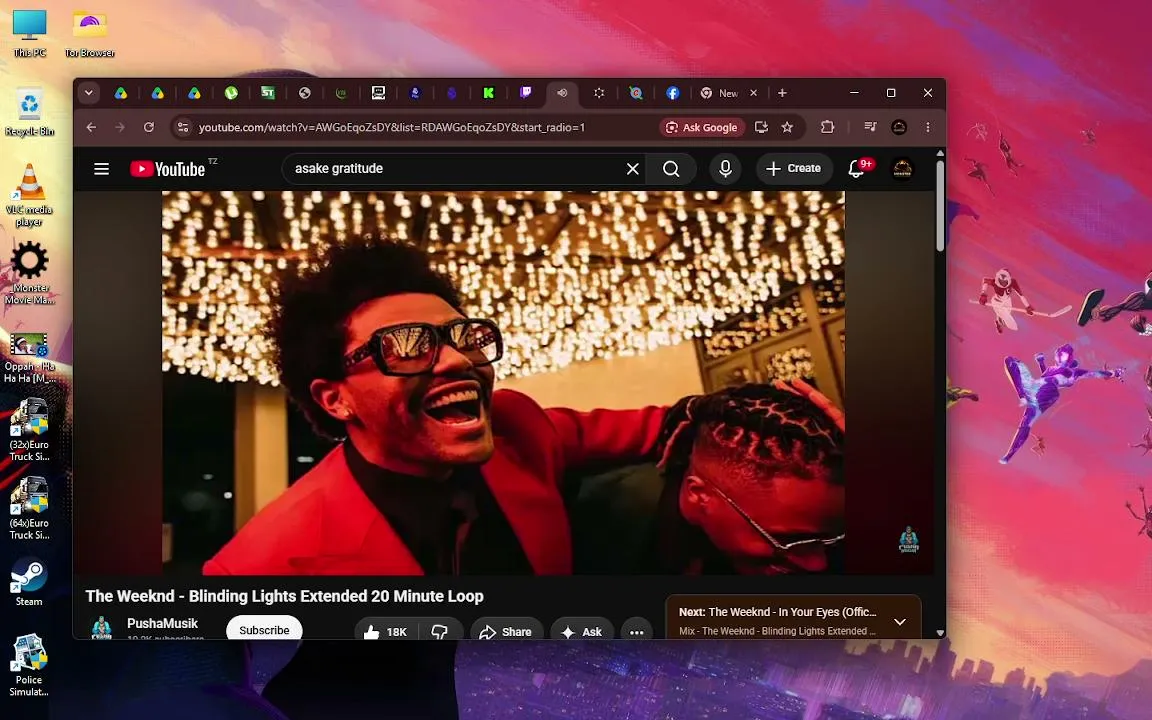
Task: Select Oppah Ha Ha Ha video file
Action: click(x=29, y=358)
